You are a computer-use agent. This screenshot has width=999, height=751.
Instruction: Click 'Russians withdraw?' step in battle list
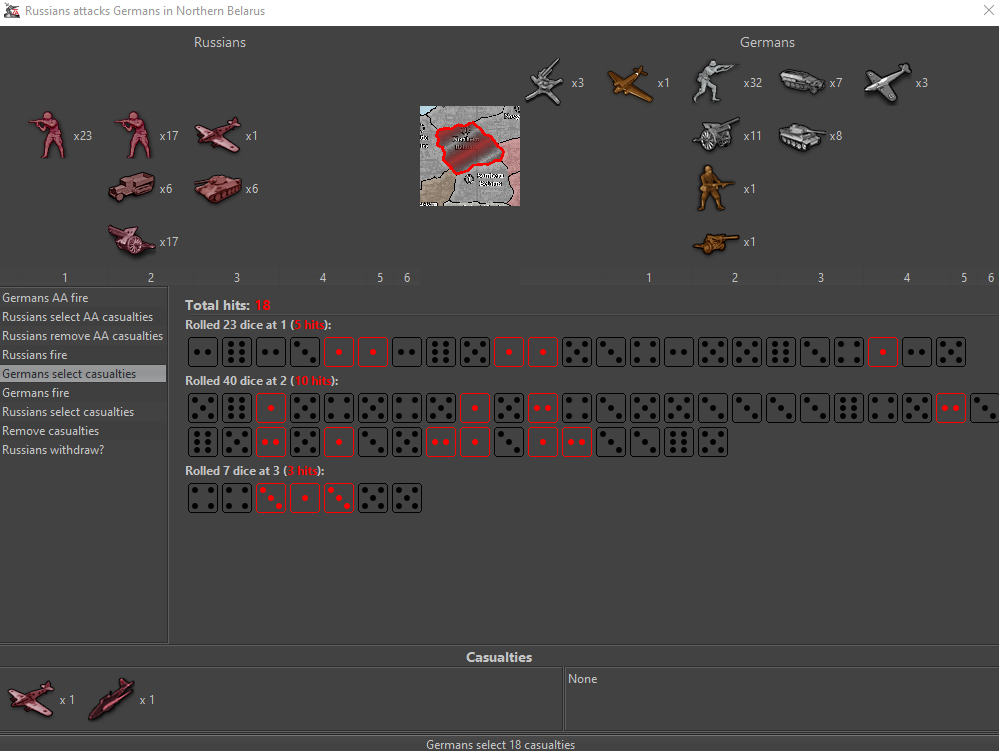pos(53,449)
